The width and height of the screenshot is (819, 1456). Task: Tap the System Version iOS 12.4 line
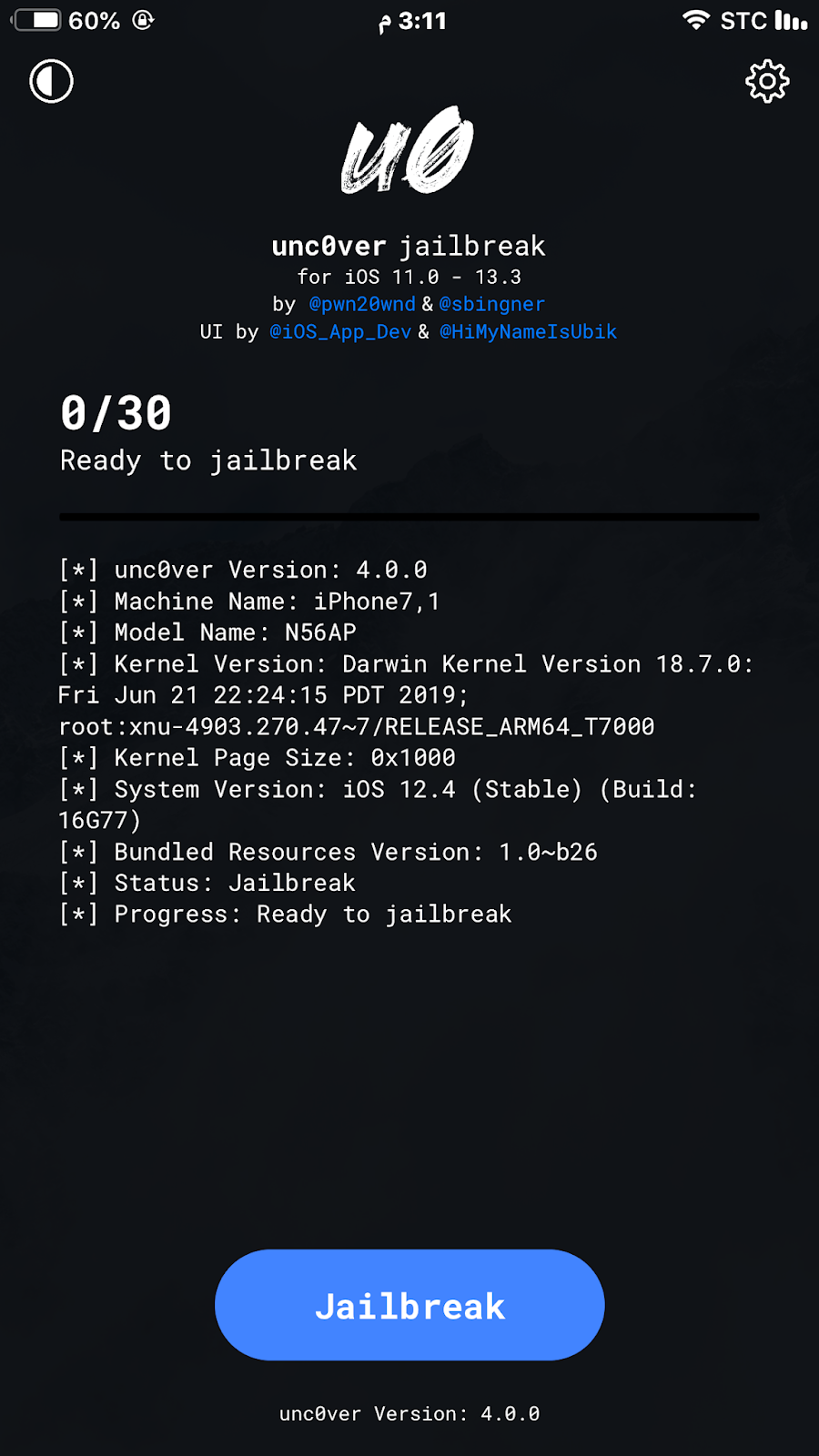378,804
